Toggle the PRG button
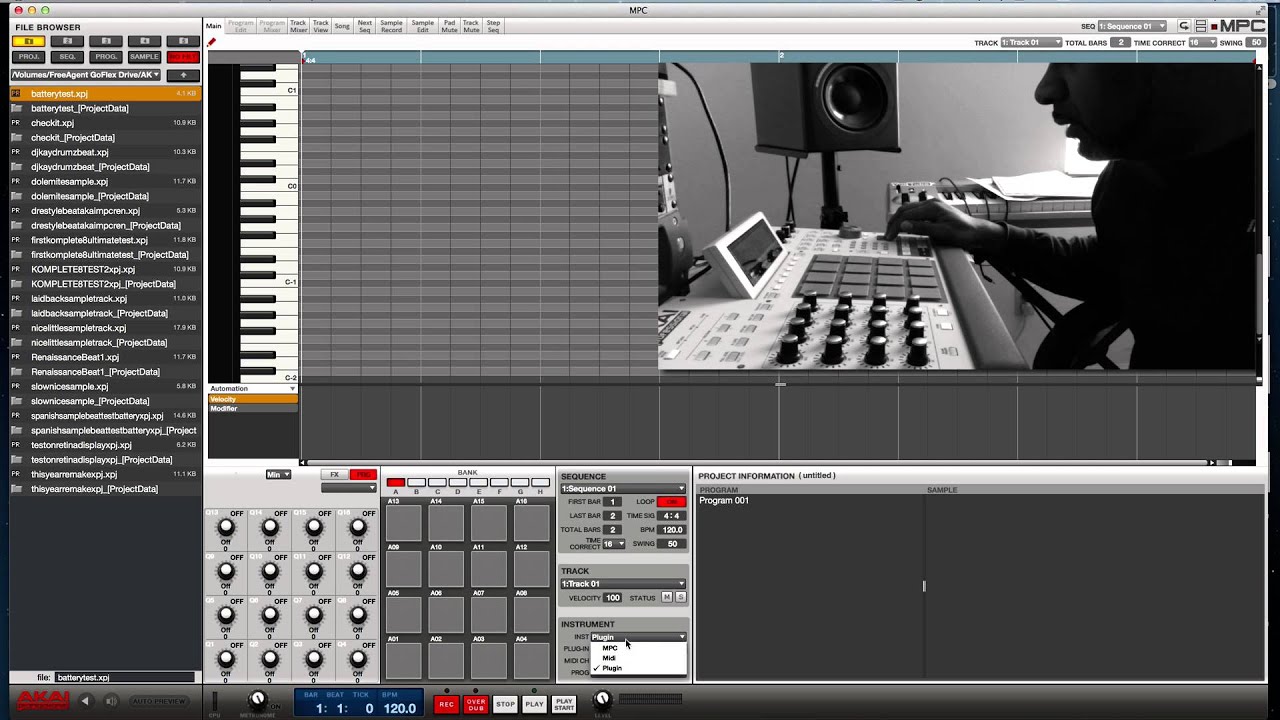 [362, 475]
